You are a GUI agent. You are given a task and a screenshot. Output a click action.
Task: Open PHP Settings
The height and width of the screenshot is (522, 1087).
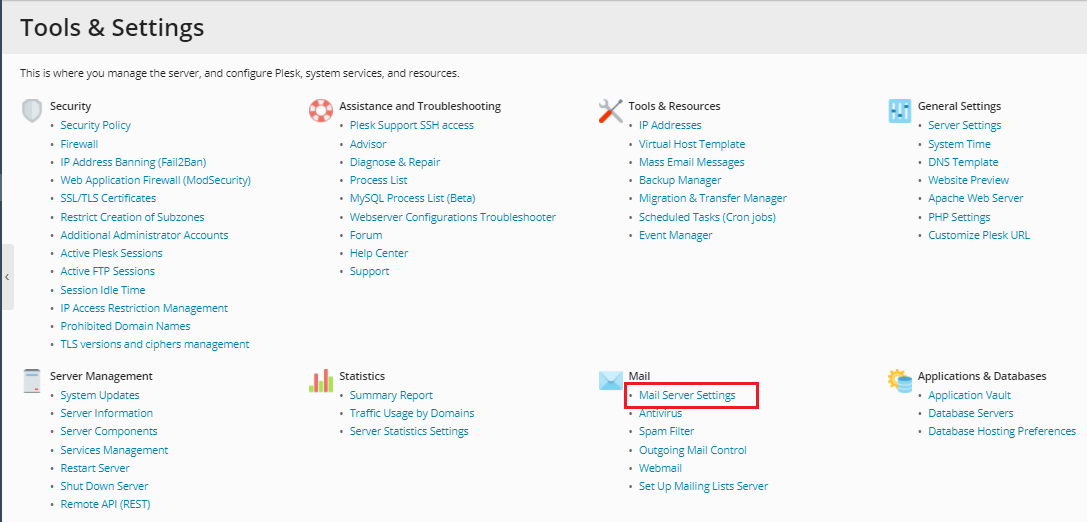(x=959, y=217)
